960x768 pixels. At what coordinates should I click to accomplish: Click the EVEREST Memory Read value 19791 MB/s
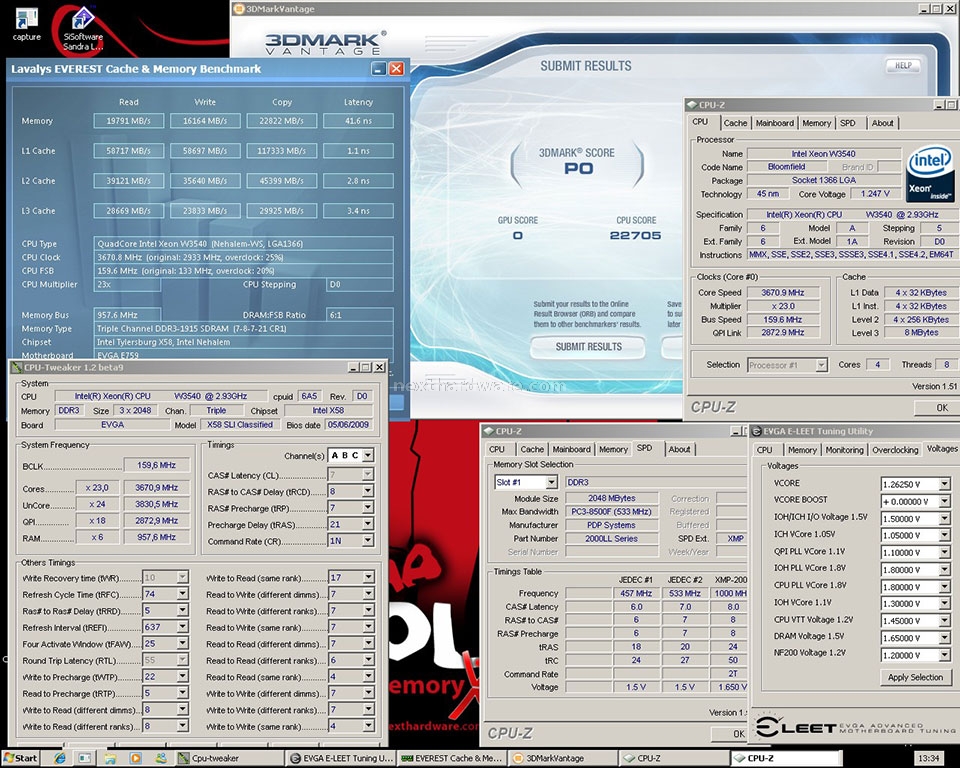click(129, 121)
